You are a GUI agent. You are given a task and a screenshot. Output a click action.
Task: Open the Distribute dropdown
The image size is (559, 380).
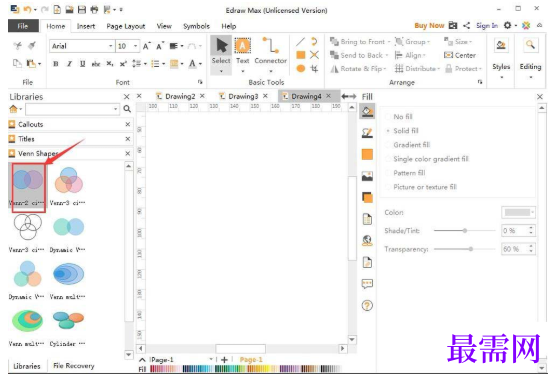coord(417,68)
